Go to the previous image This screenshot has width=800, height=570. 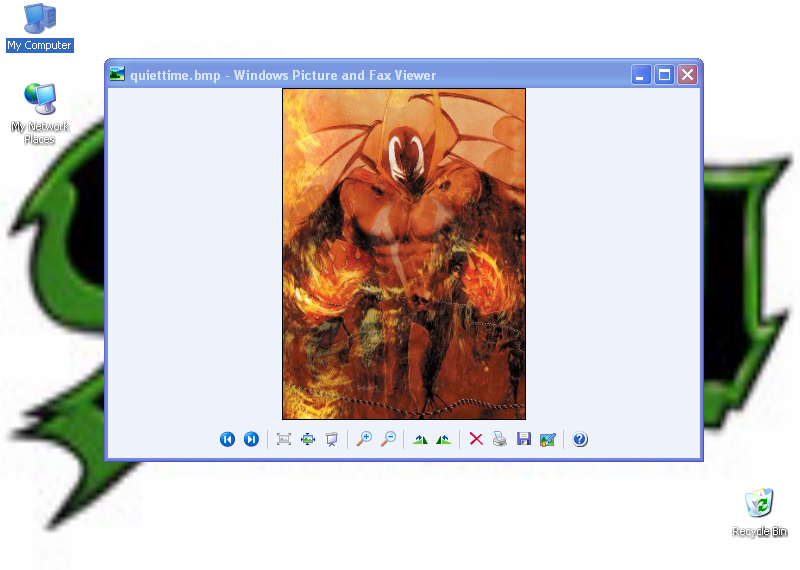pos(228,439)
